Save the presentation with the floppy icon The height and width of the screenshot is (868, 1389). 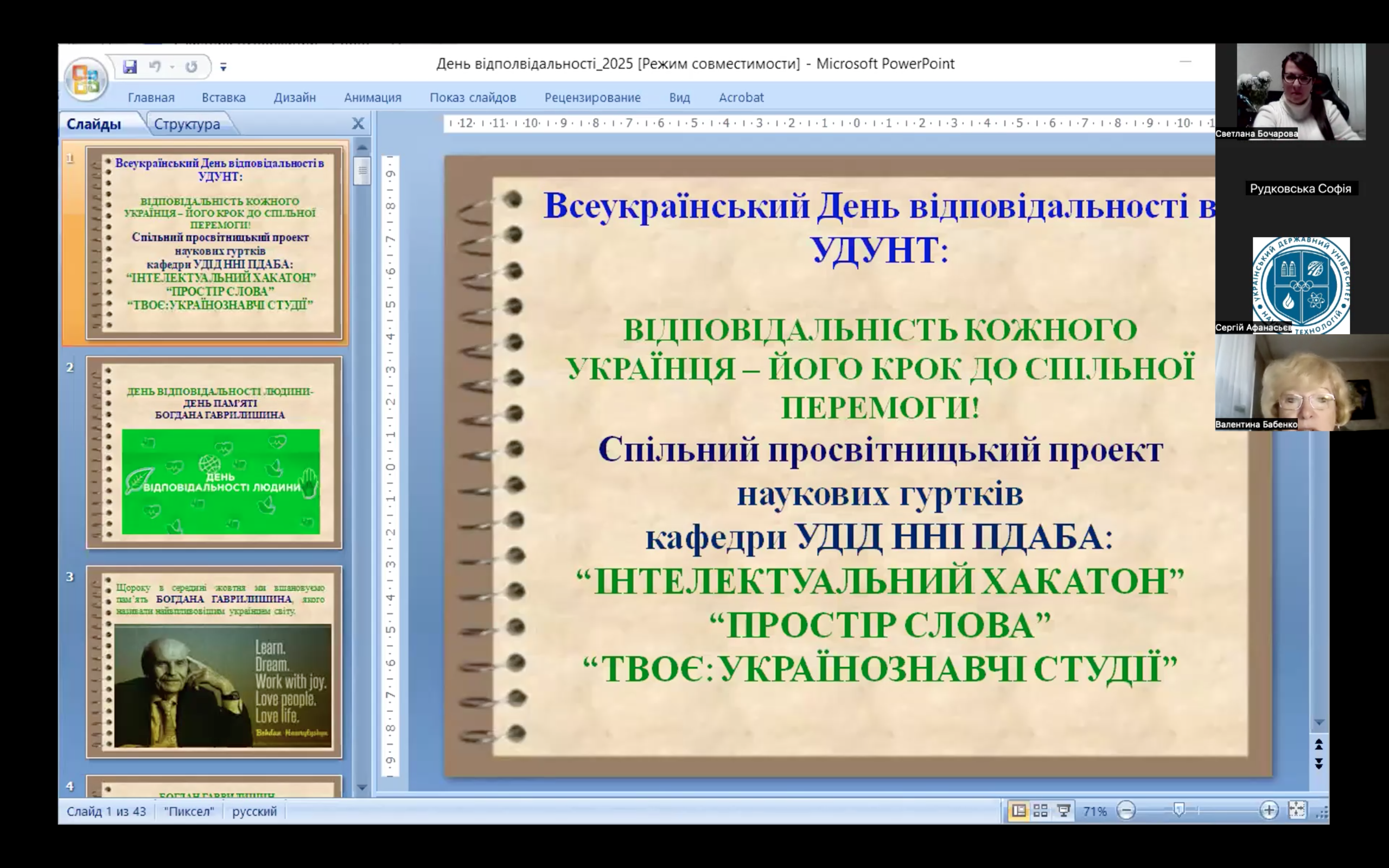[130, 67]
